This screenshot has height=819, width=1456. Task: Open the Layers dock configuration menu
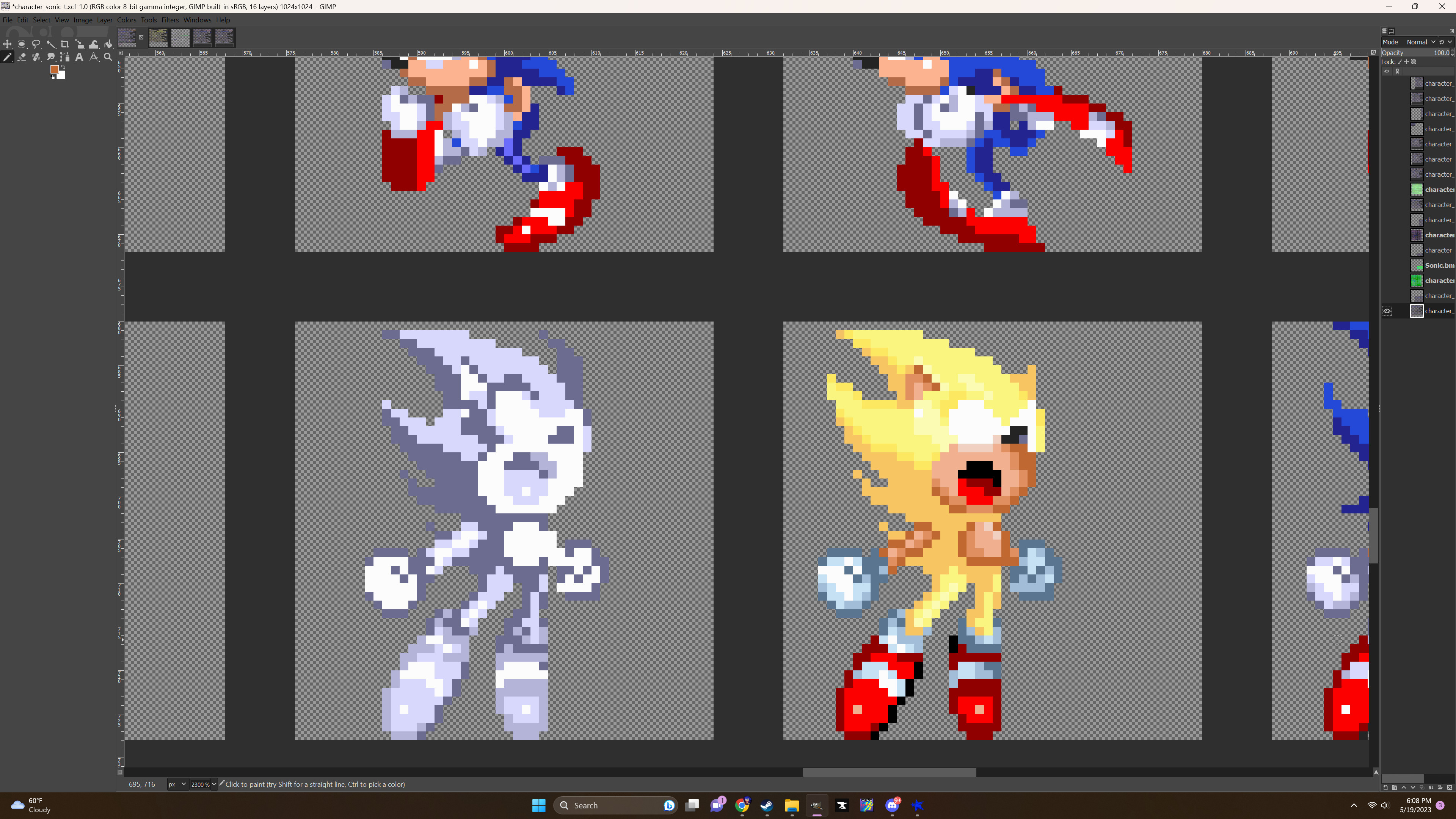[1451, 31]
